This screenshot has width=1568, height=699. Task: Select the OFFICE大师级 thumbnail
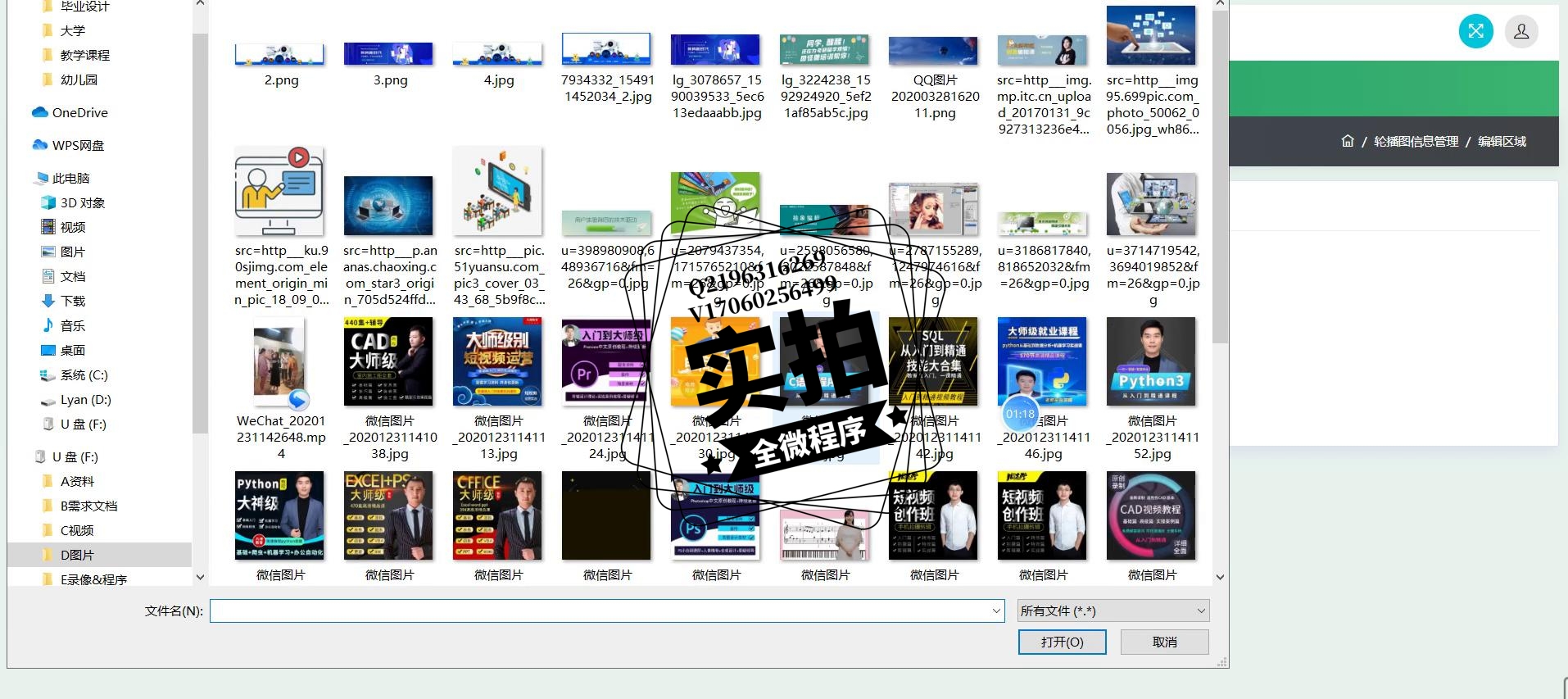pos(498,515)
